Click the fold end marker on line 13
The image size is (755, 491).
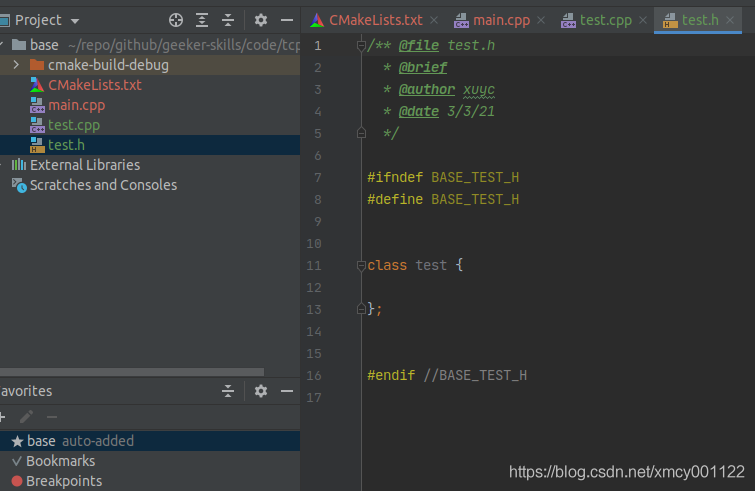pos(361,309)
